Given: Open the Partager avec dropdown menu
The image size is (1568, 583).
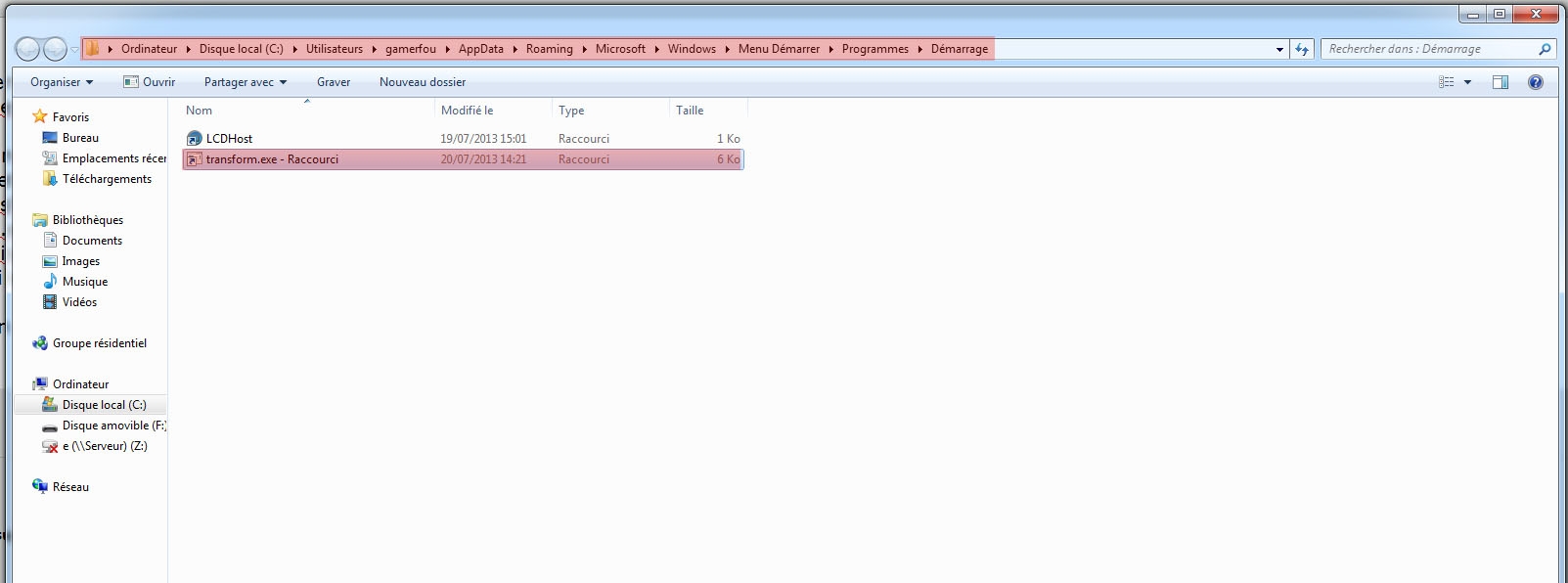Looking at the screenshot, I should tap(245, 82).
